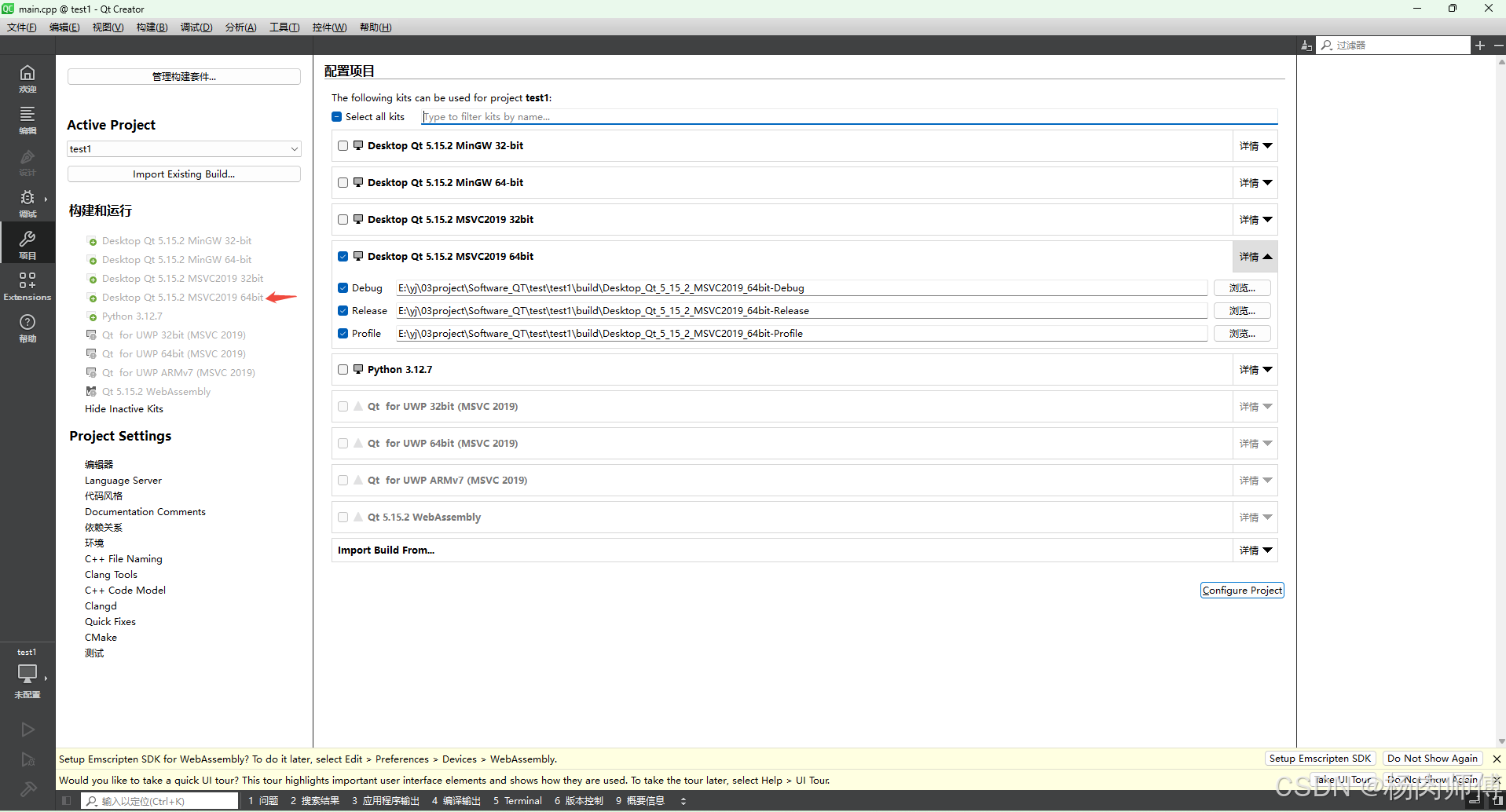This screenshot has height=812, width=1506.
Task: Click the Qt Creator application title icon
Action: pyautogui.click(x=7, y=9)
